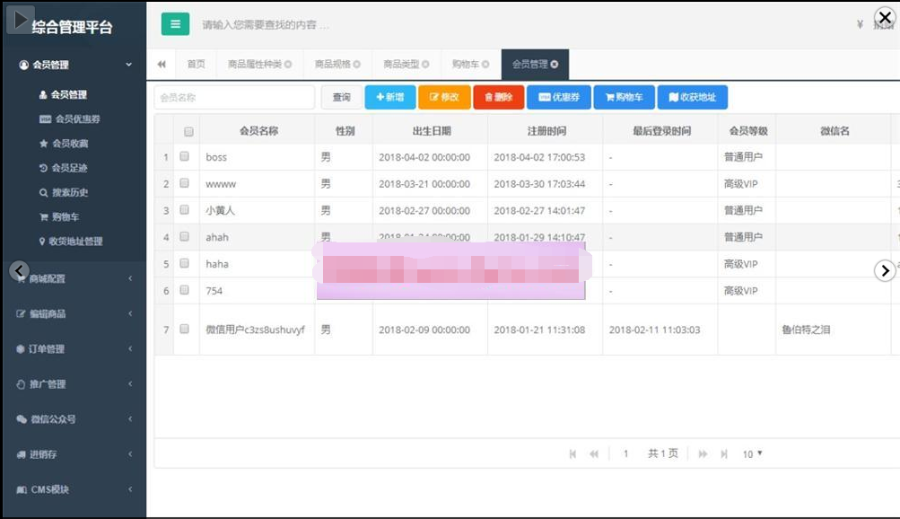Close the 商品类型 tab
The width and height of the screenshot is (900, 519).
tap(425, 64)
